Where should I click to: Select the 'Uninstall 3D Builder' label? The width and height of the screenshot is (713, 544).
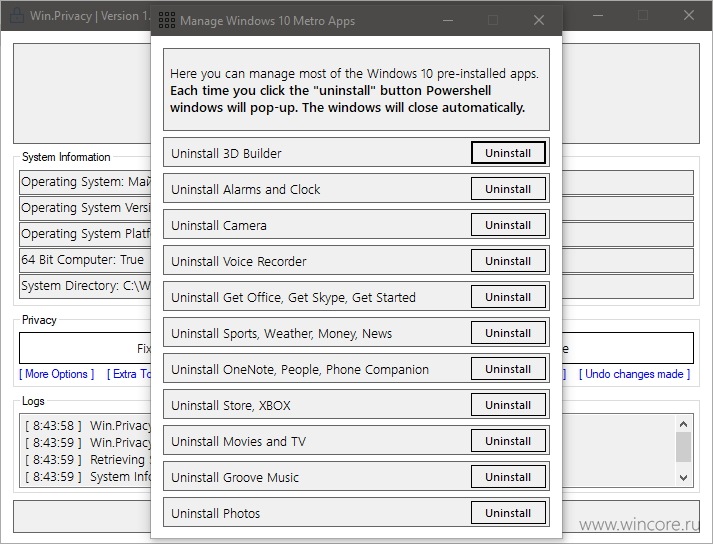(226, 153)
